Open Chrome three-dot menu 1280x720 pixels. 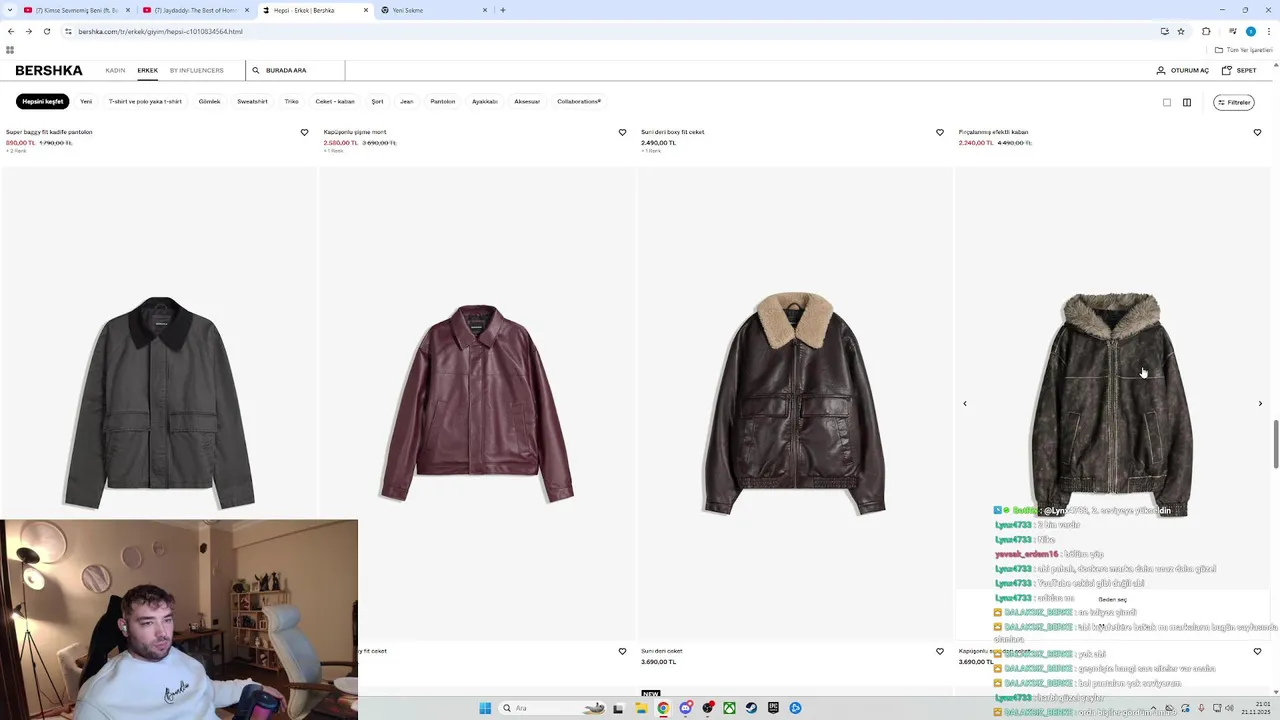[1268, 31]
